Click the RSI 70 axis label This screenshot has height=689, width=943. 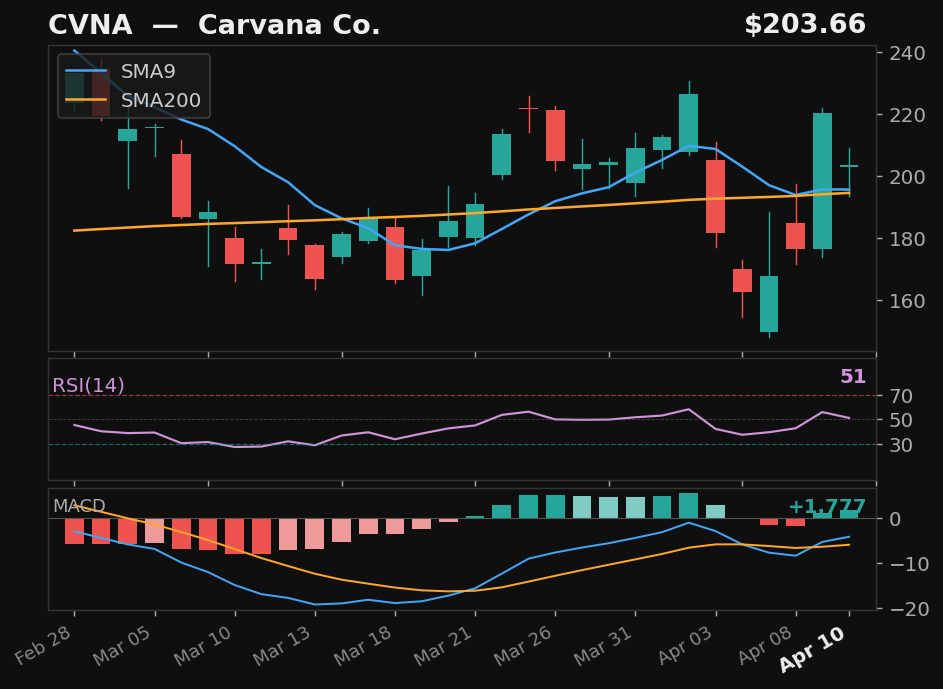pyautogui.click(x=901, y=396)
